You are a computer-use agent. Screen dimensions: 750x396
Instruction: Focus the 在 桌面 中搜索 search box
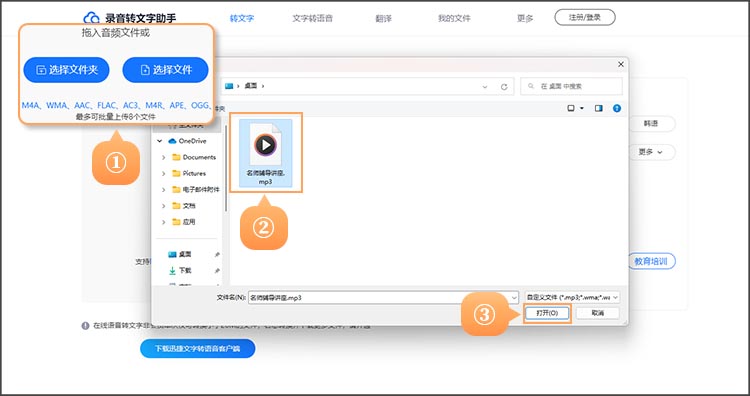[571, 87]
